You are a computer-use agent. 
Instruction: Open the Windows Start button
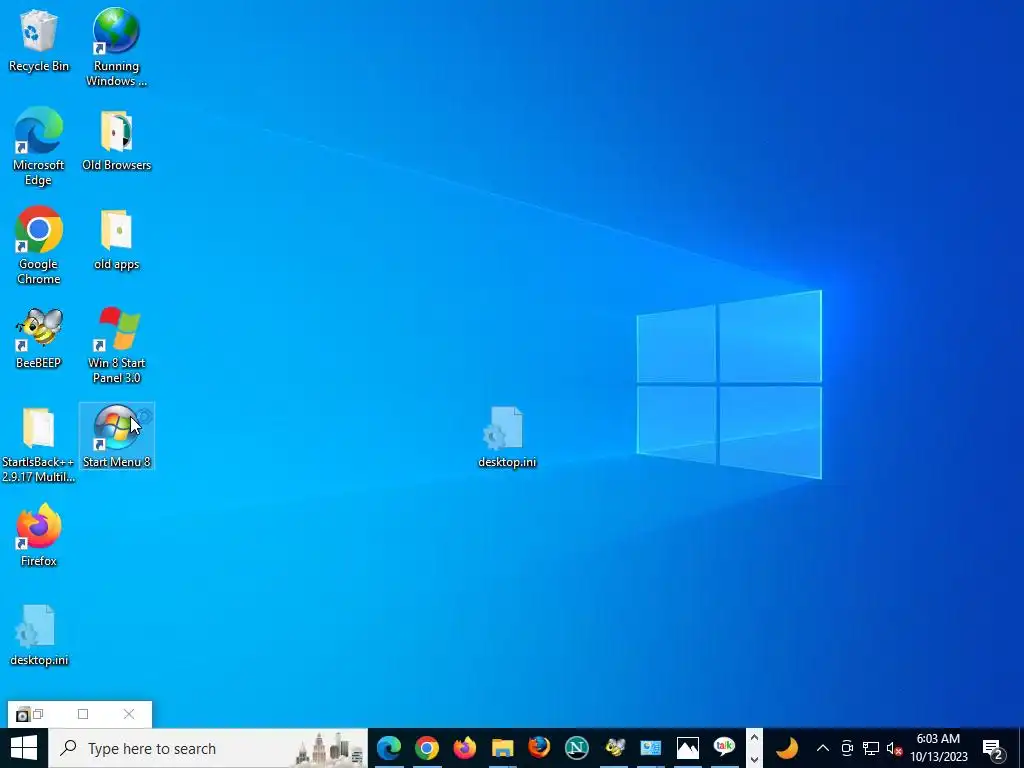click(x=24, y=748)
